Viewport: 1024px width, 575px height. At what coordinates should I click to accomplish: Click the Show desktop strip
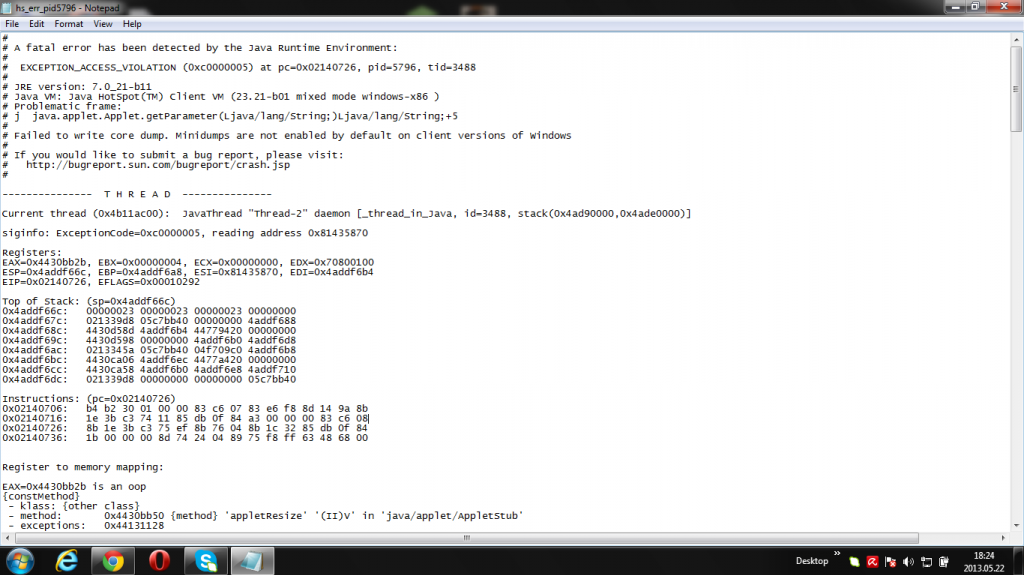coord(1019,561)
